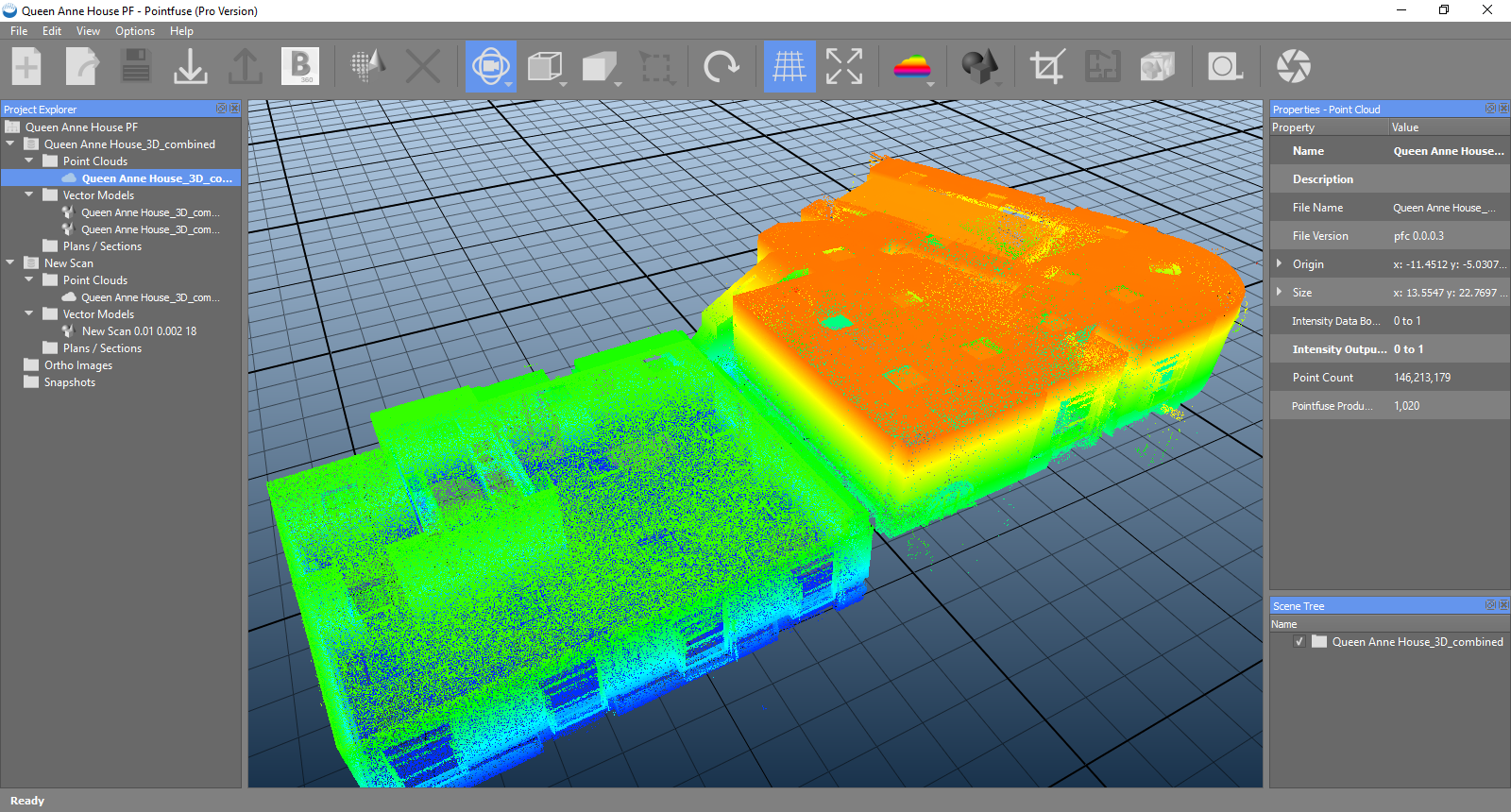The width and height of the screenshot is (1511, 812).
Task: Select Queen Anne House_3D_combined in Scene Tree
Action: coord(1418,641)
